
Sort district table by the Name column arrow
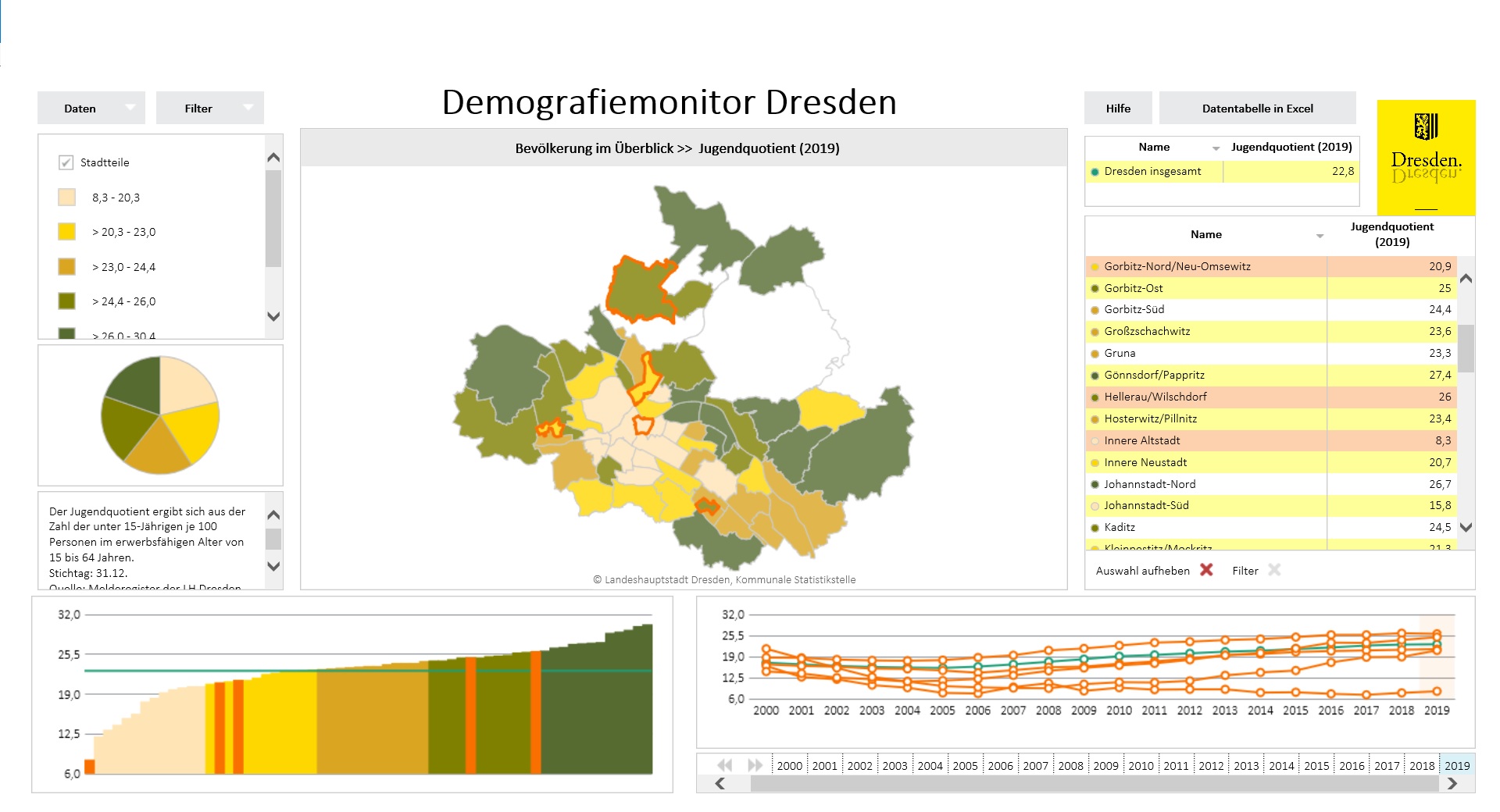[1320, 235]
